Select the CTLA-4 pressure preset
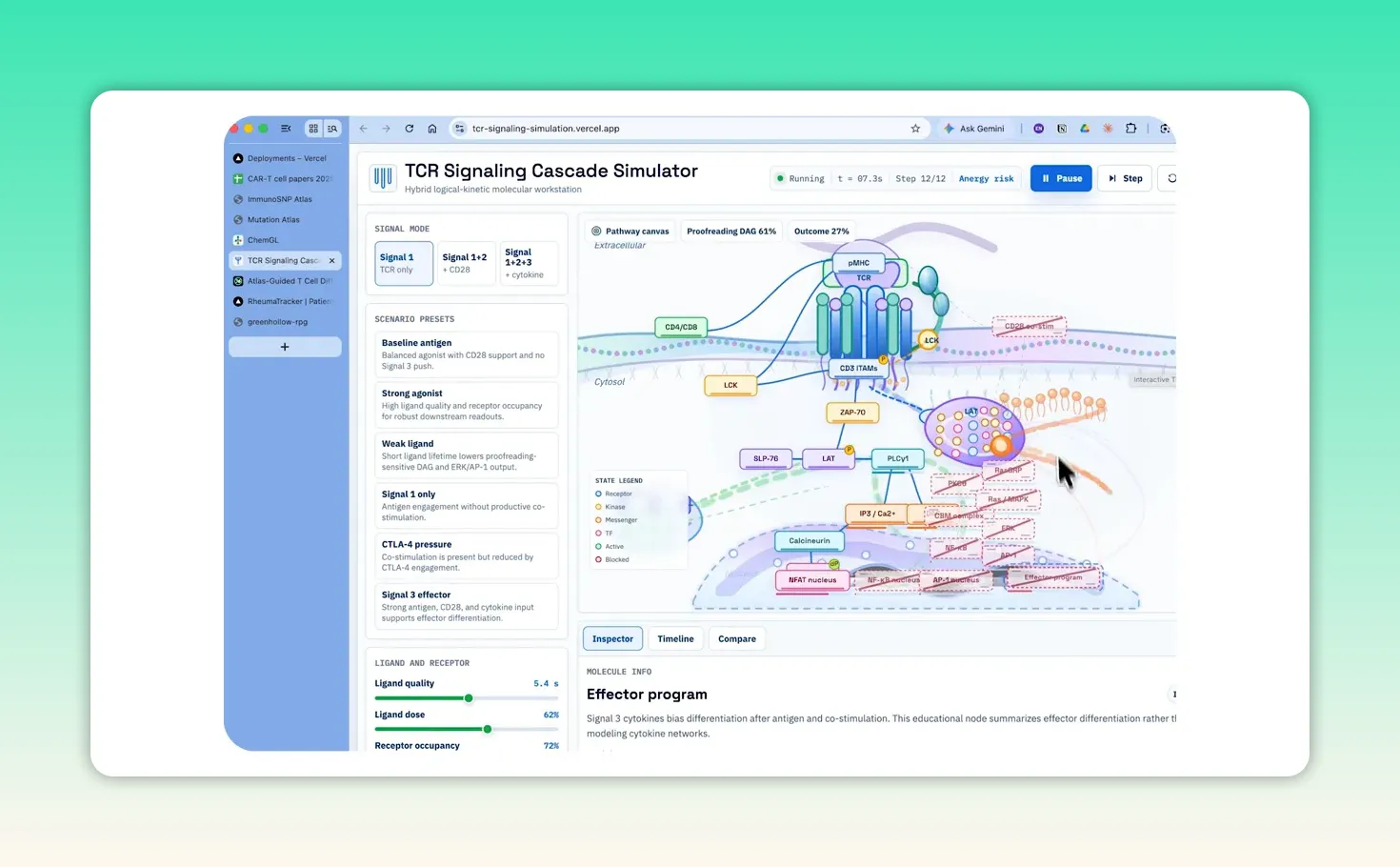This screenshot has height=867, width=1400. point(466,555)
